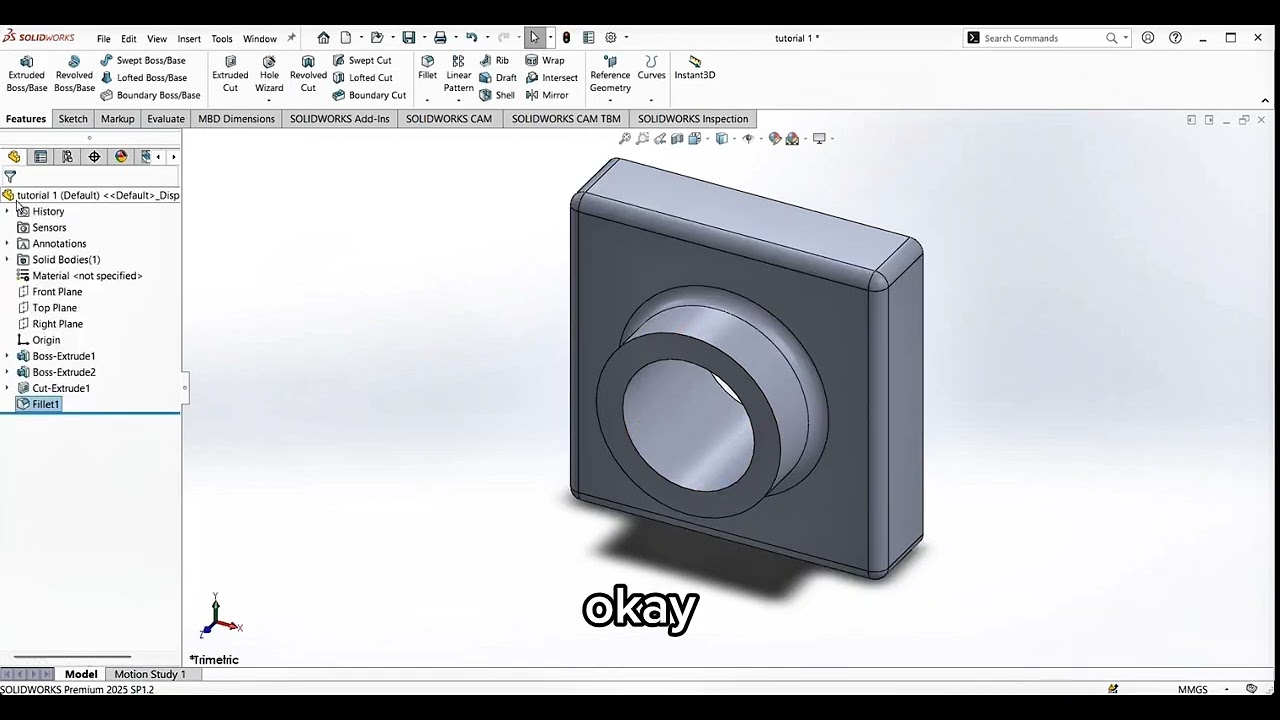Expand the Annotations tree node
Screen dimensions: 1280x720
coord(7,243)
